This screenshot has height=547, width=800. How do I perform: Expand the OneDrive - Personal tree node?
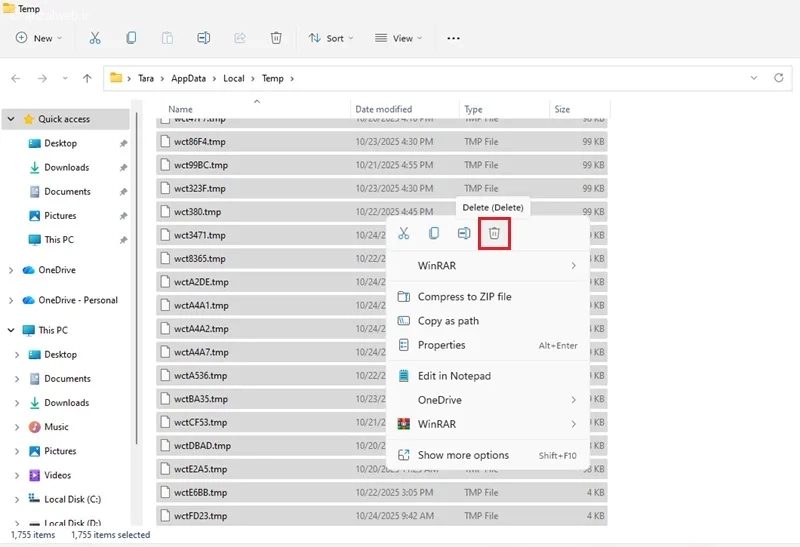11,300
